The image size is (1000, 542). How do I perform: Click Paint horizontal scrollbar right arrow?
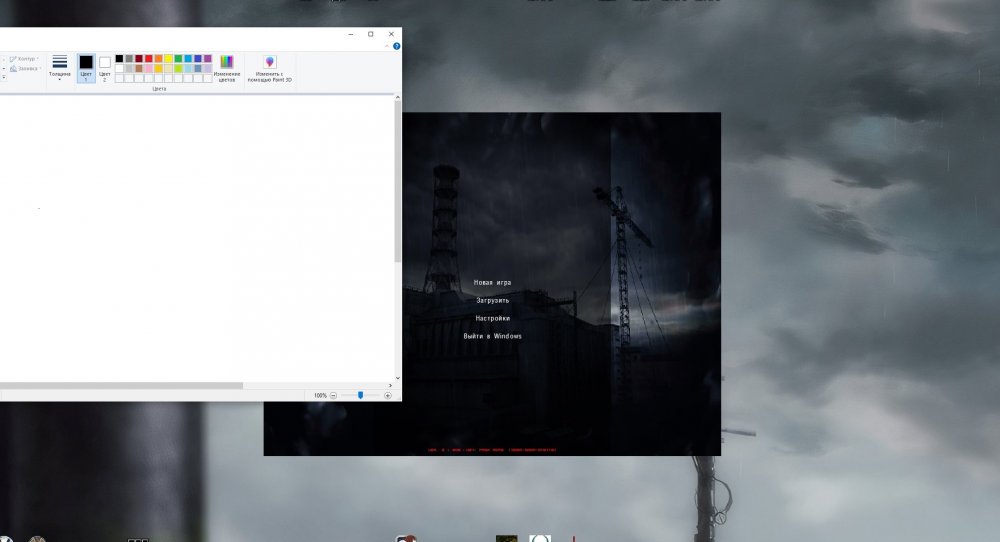[x=390, y=386]
